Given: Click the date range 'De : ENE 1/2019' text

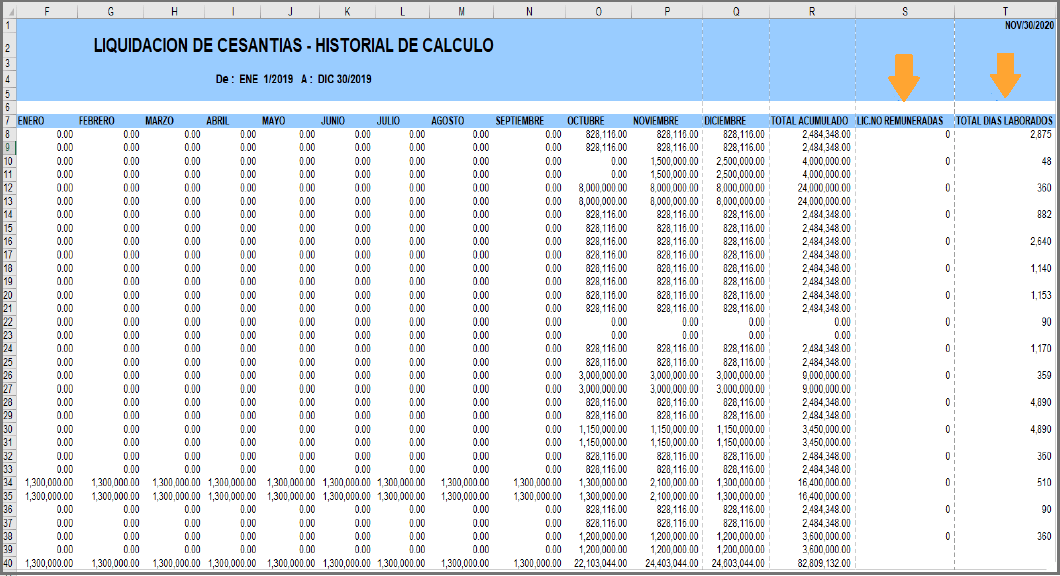Looking at the screenshot, I should 254,79.
